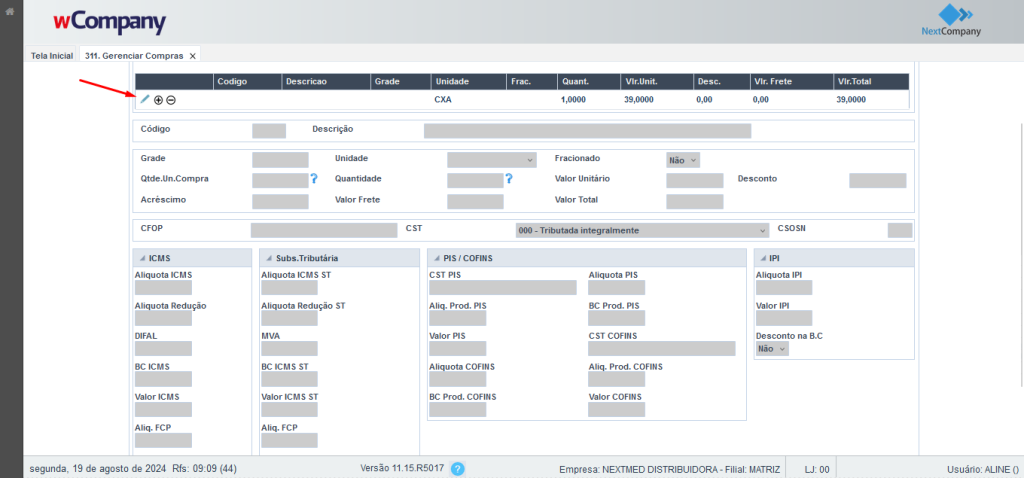The height and width of the screenshot is (478, 1024).
Task: Open the Fracionado dropdown
Action: (683, 159)
